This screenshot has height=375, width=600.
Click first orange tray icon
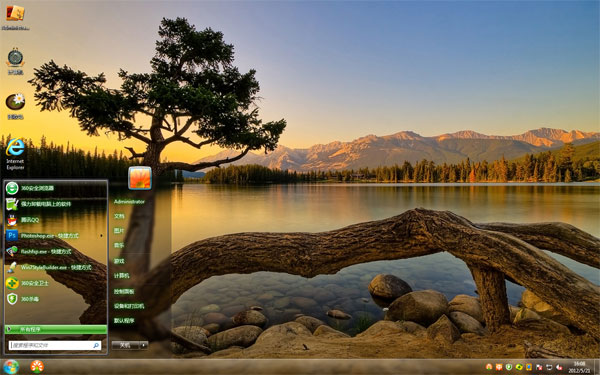489,367
